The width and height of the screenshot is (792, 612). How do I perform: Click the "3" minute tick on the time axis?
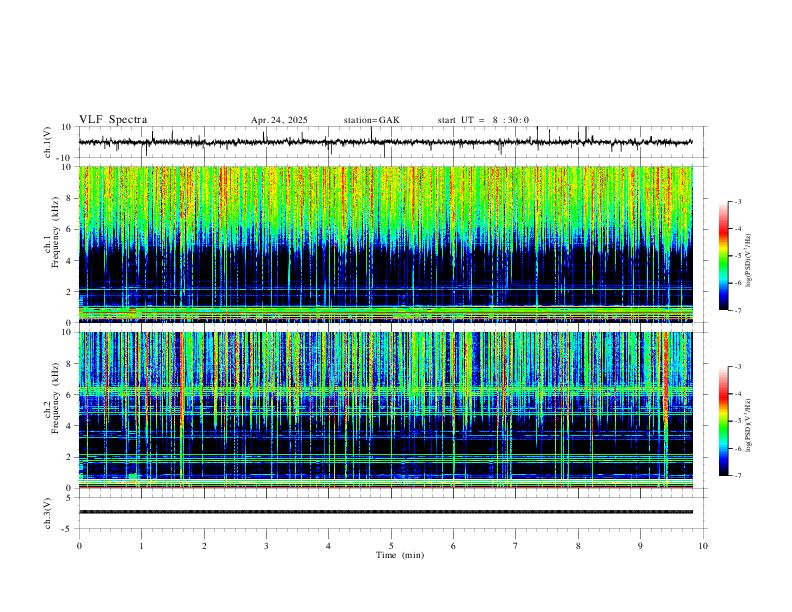pyautogui.click(x=266, y=546)
